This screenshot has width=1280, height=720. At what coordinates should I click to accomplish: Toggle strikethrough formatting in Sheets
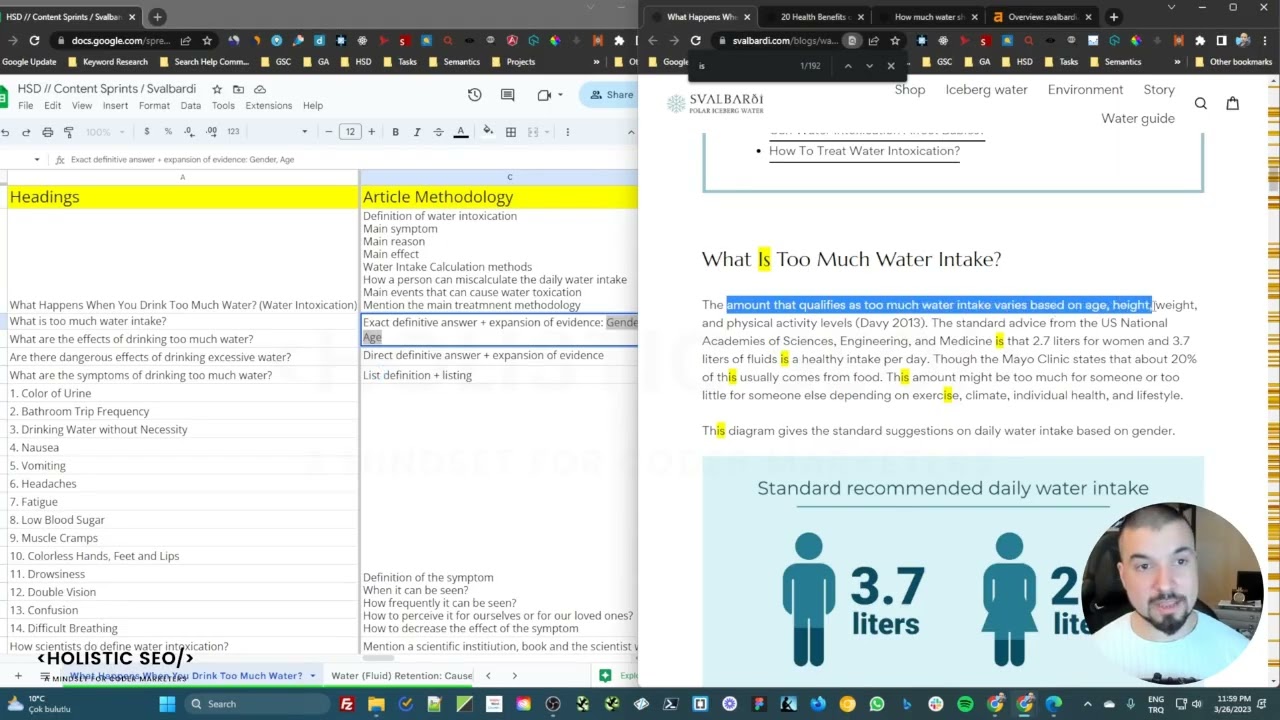tap(438, 132)
